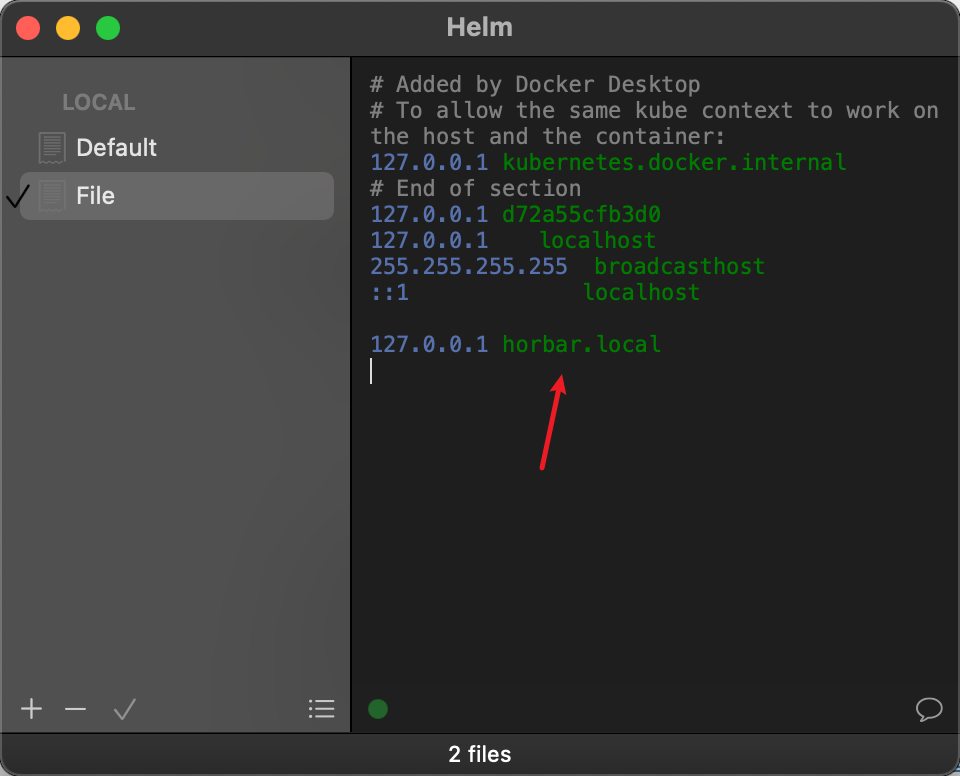Toggle the active checkmark beside File
The height and width of the screenshot is (776, 960).
pyautogui.click(x=17, y=196)
